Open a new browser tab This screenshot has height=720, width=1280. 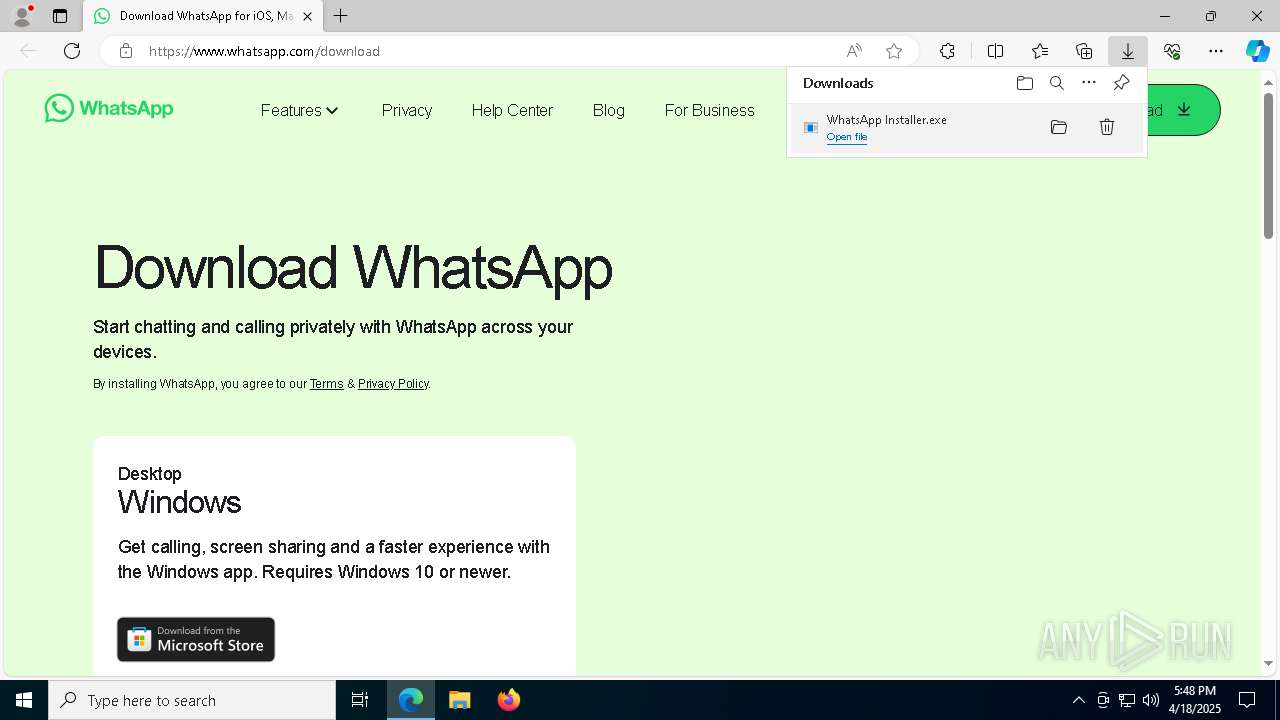pyautogui.click(x=341, y=16)
